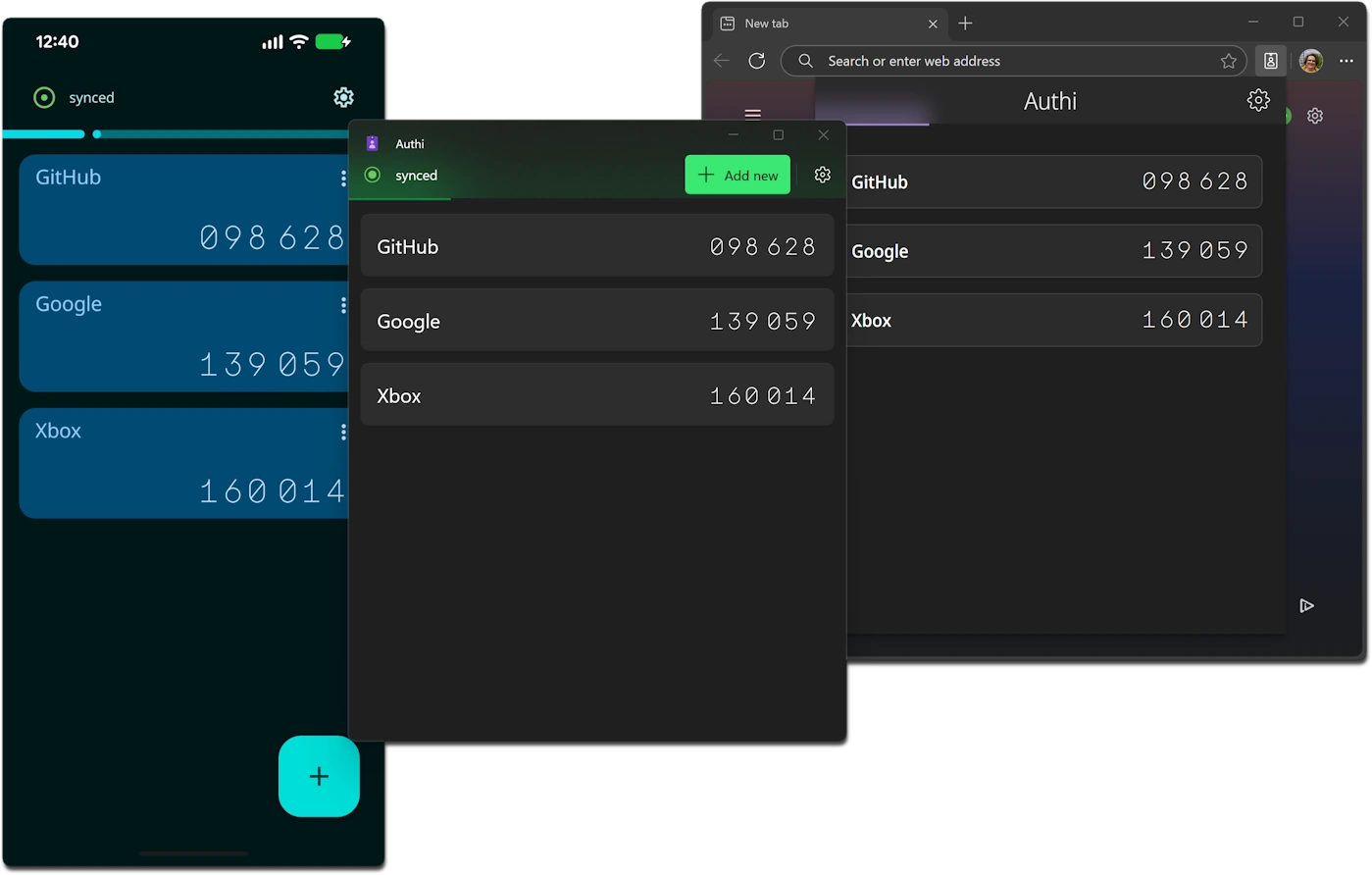Click the browser back arrow
Image resolution: width=1372 pixels, height=875 pixels.
click(722, 61)
